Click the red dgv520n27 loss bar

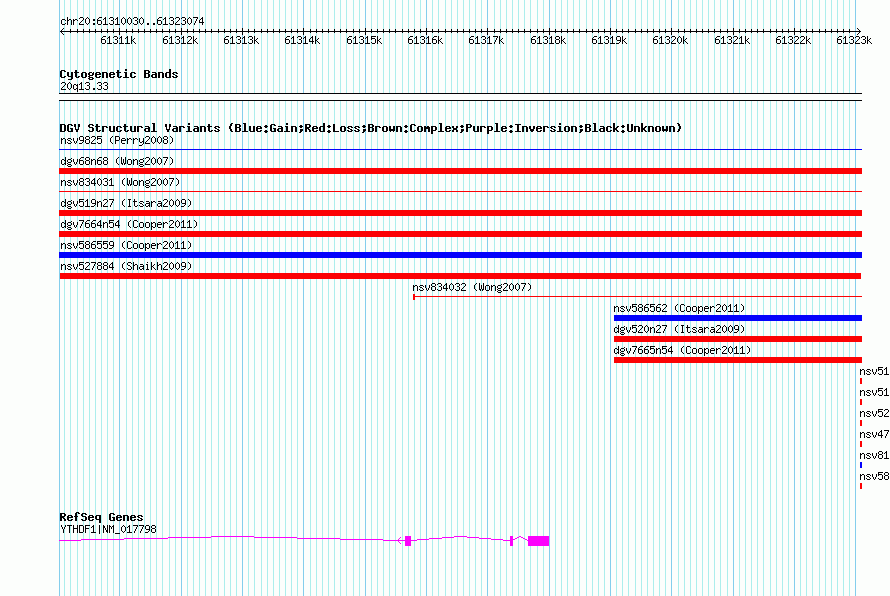point(738,339)
